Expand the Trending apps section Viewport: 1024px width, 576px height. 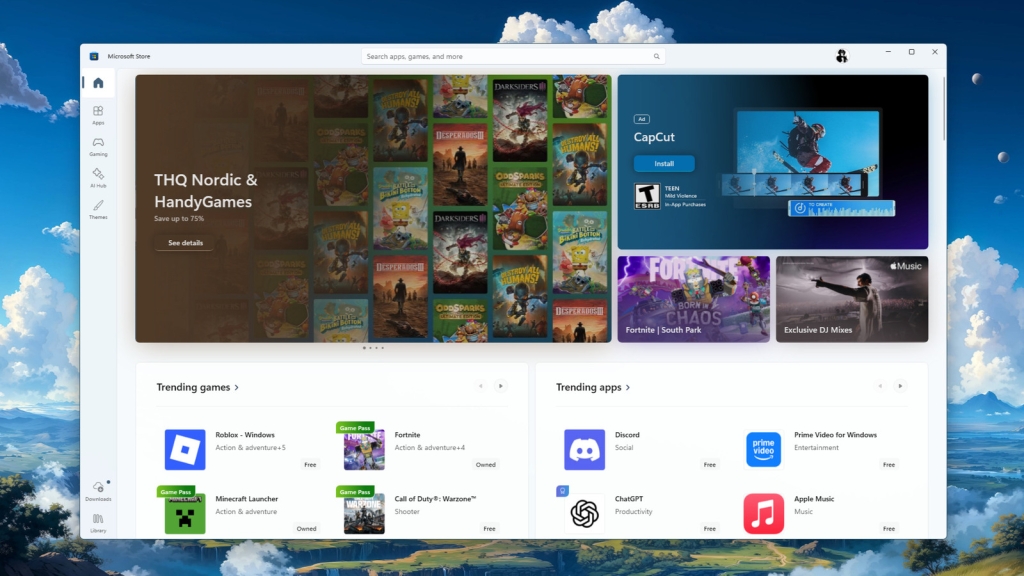click(593, 387)
